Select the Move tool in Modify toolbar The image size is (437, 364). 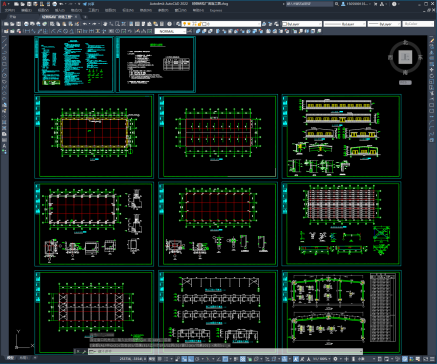(432, 69)
